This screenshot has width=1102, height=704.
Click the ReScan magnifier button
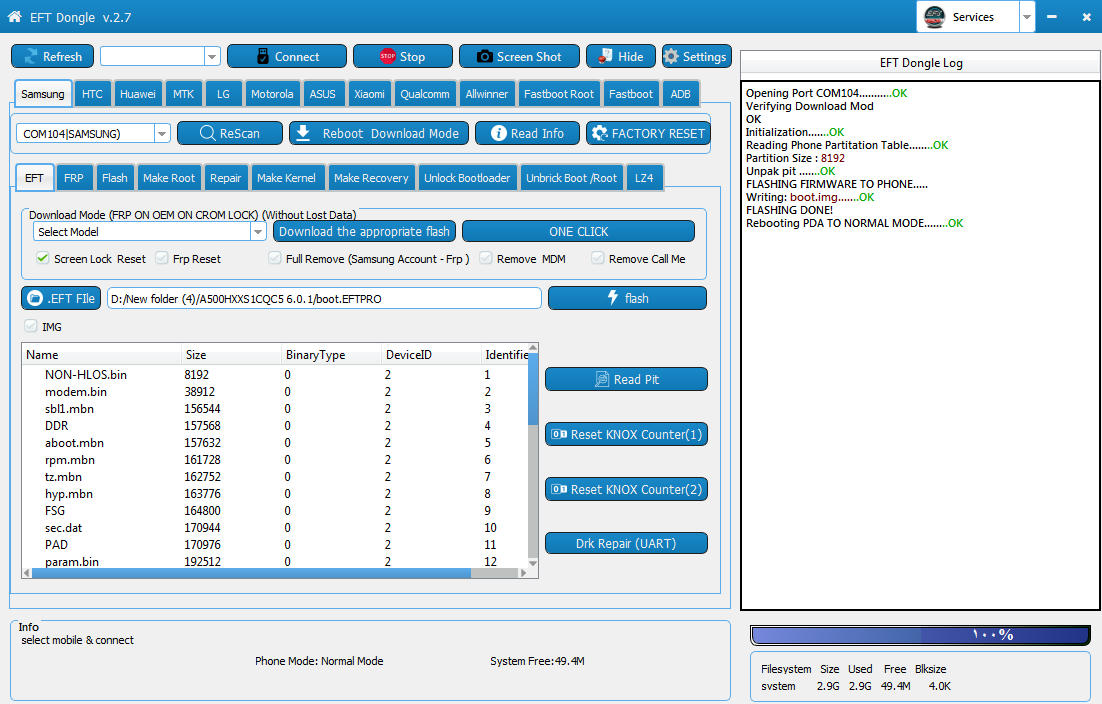pyautogui.click(x=228, y=133)
